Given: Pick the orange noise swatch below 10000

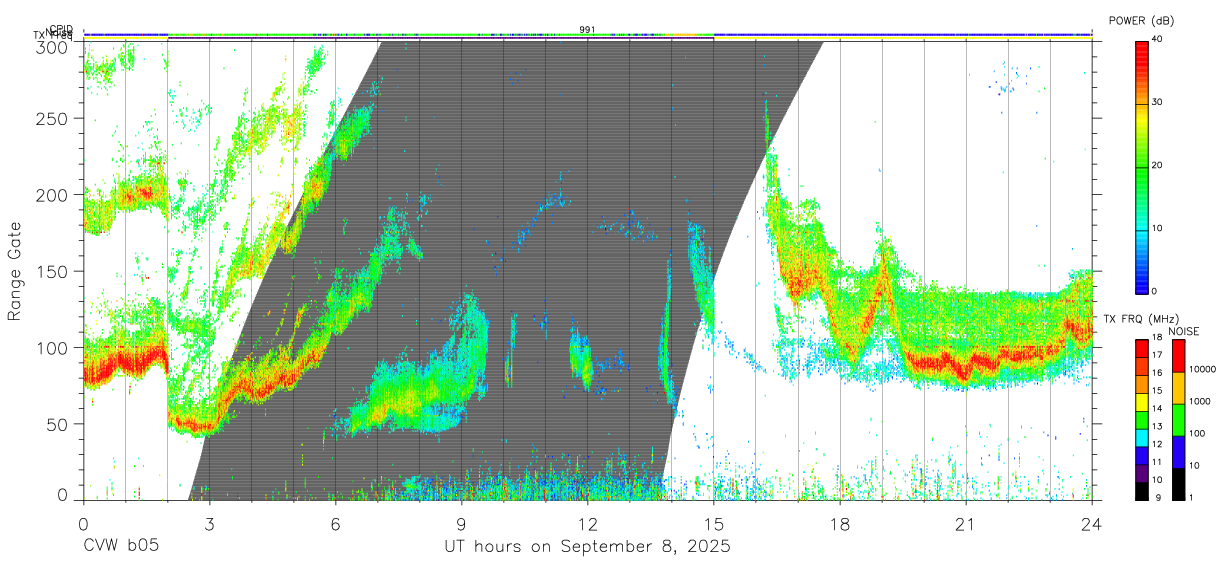Looking at the screenshot, I should (1178, 388).
